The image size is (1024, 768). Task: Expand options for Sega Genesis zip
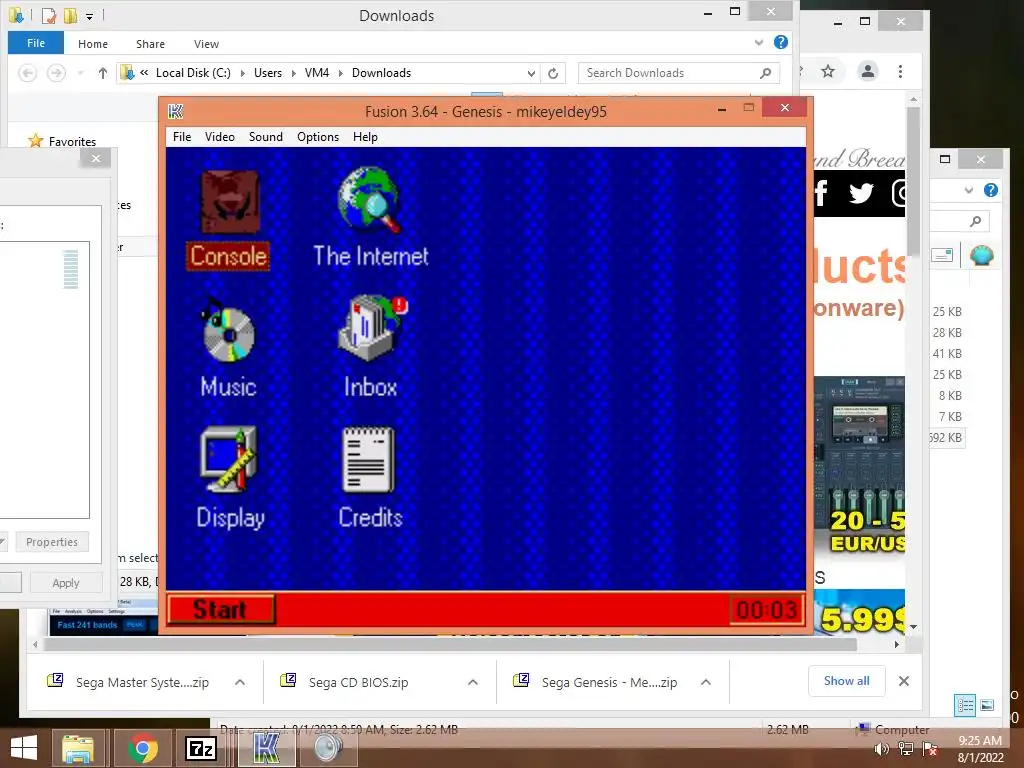pyautogui.click(x=706, y=682)
